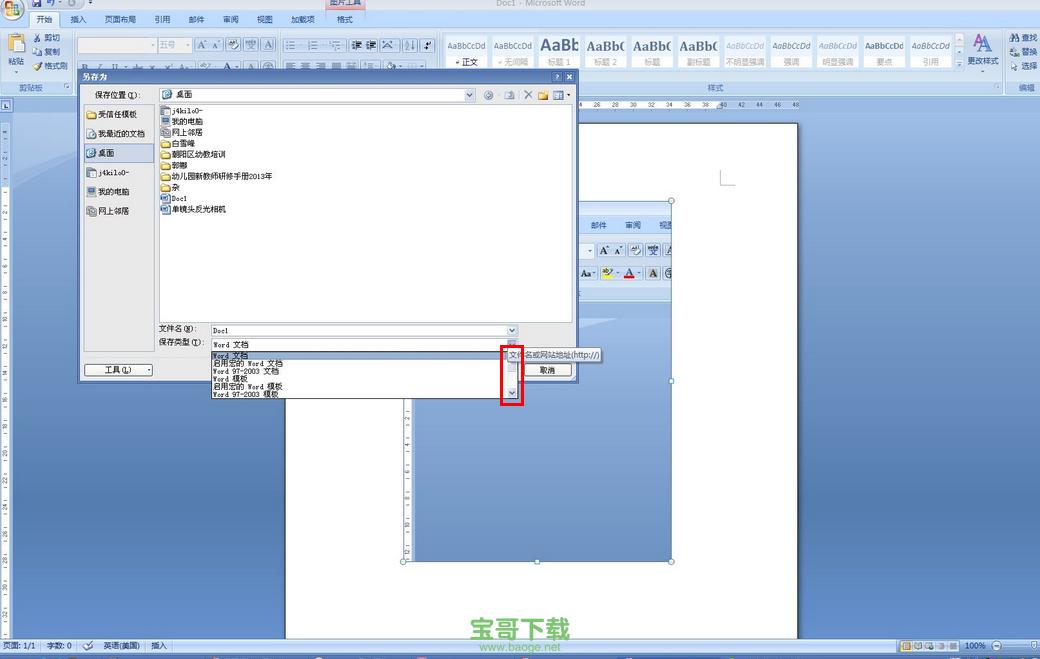Open the 工具 (Tools) menu button

tap(118, 370)
